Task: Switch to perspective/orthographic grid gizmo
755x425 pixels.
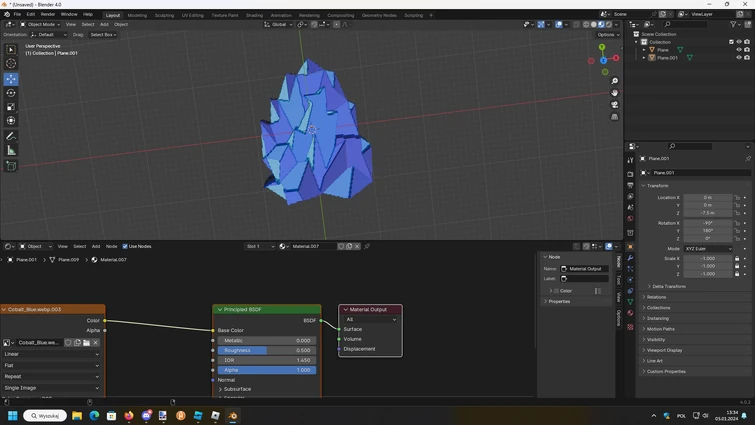Action: (x=614, y=117)
